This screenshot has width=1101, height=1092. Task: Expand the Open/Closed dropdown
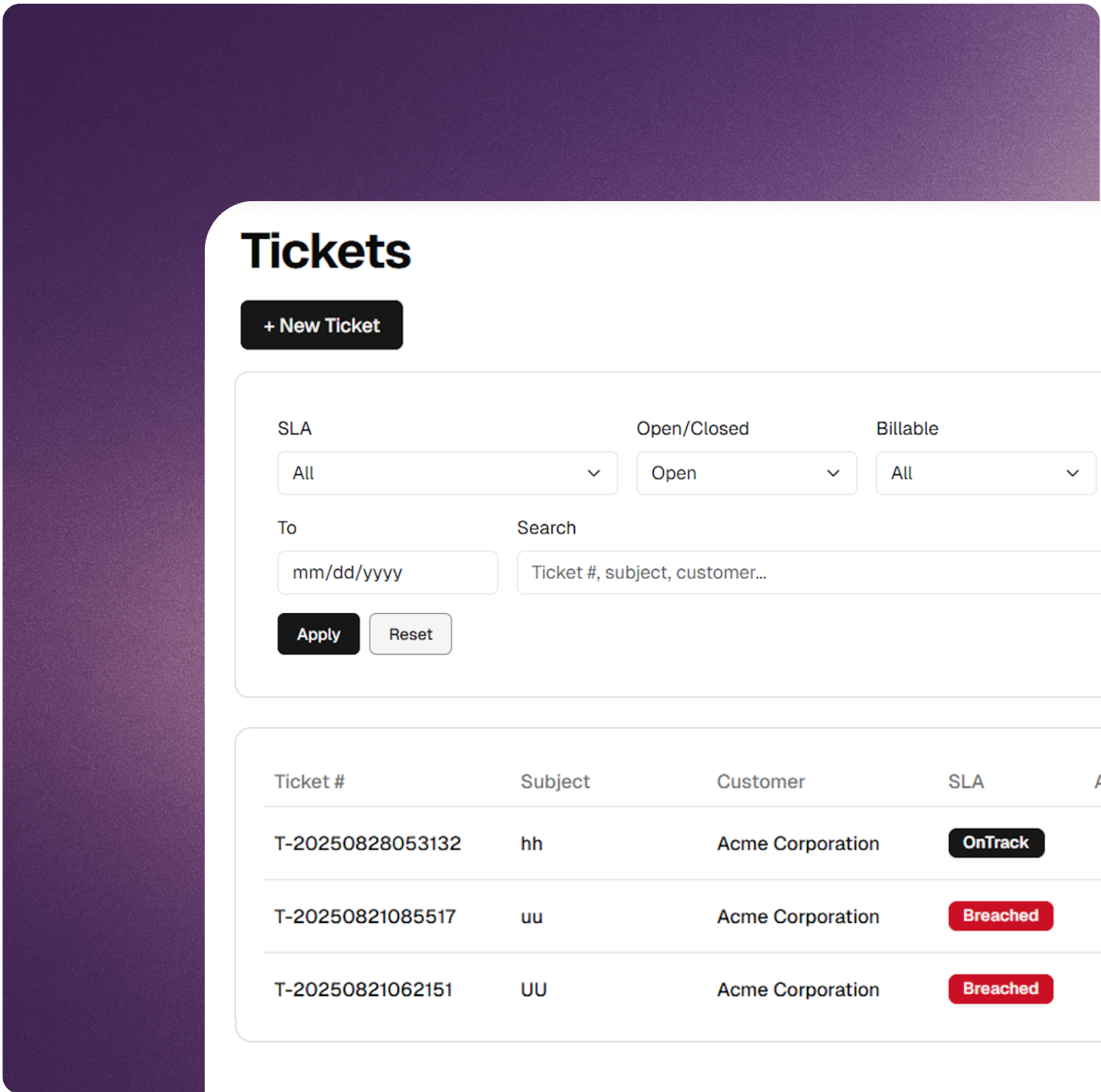(x=746, y=473)
